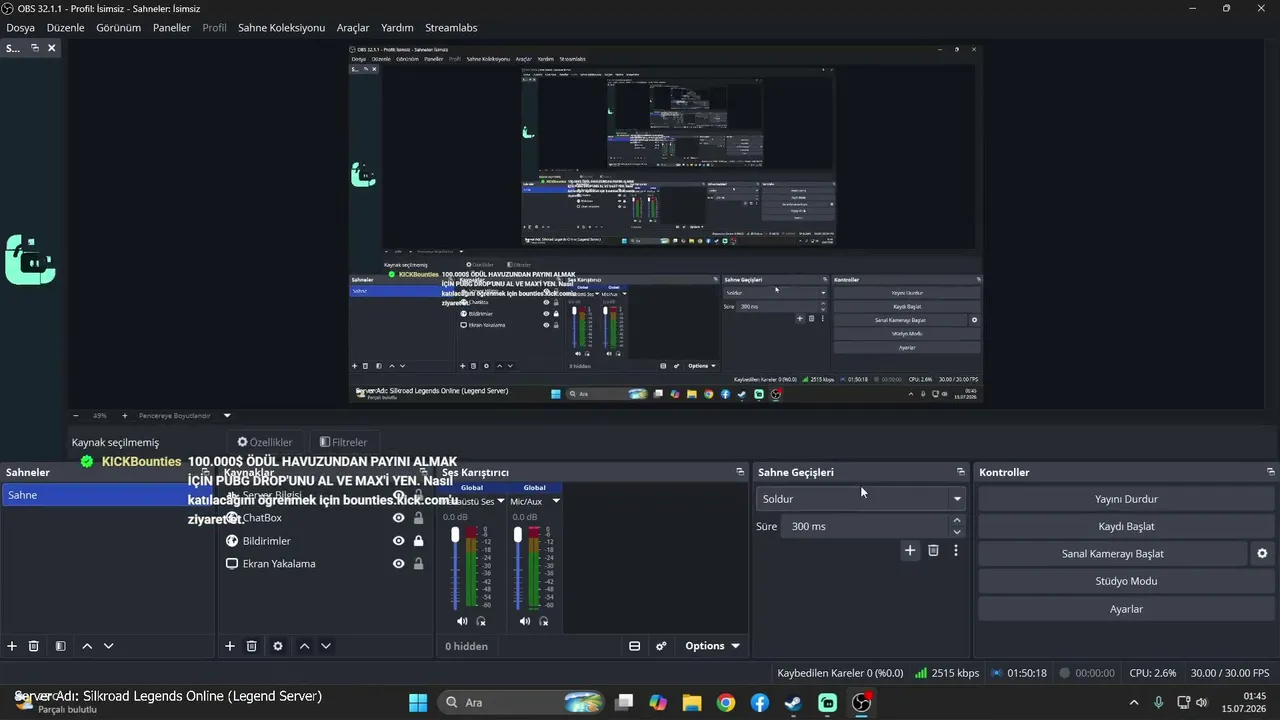1280x720 pixels.
Task: Hide the ChatBox source
Action: click(x=398, y=518)
